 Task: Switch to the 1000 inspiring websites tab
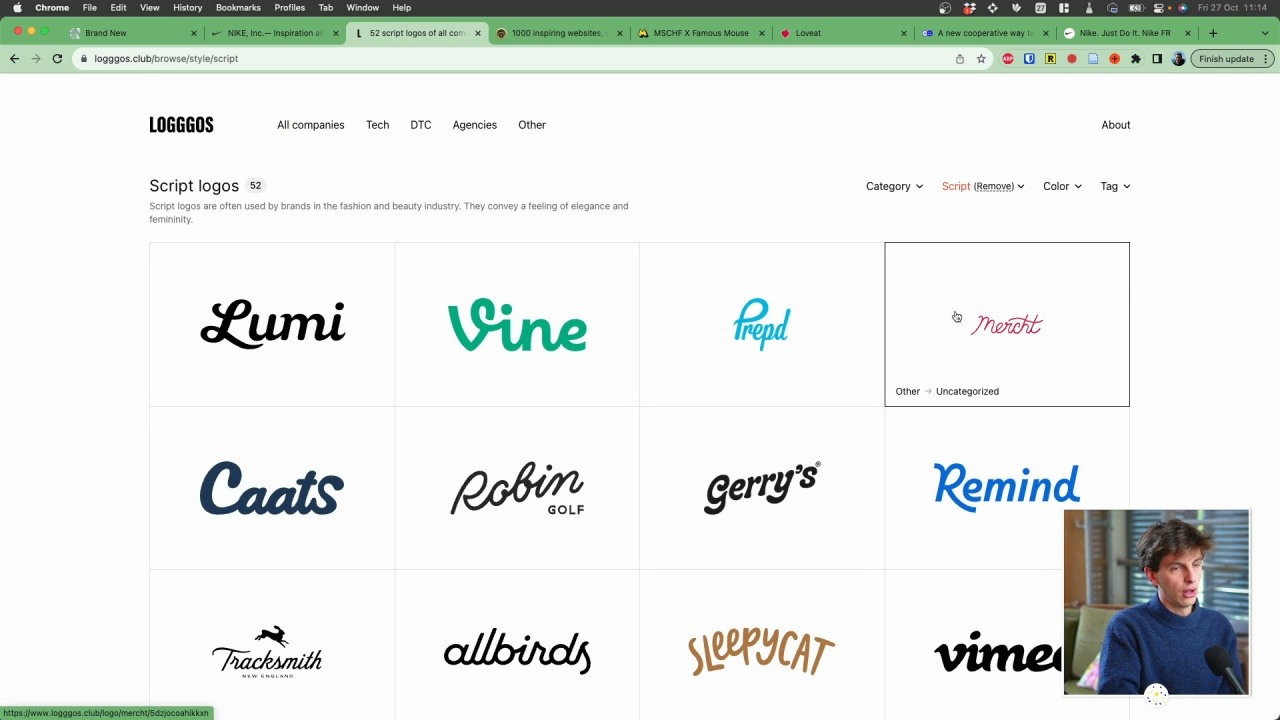click(x=558, y=33)
